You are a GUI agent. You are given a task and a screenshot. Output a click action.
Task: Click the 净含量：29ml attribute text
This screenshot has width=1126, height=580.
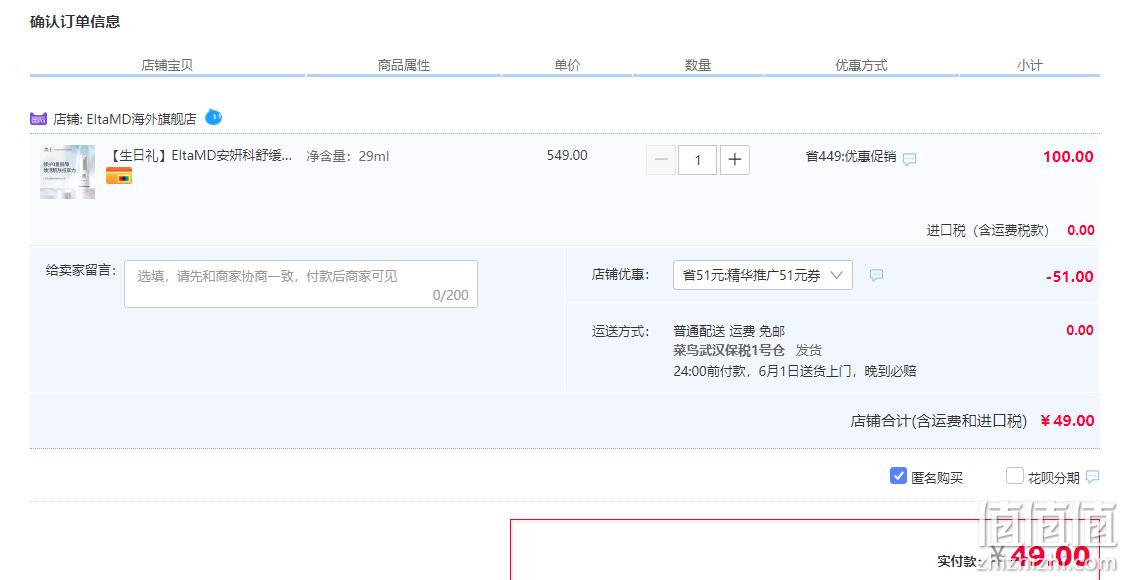click(348, 156)
